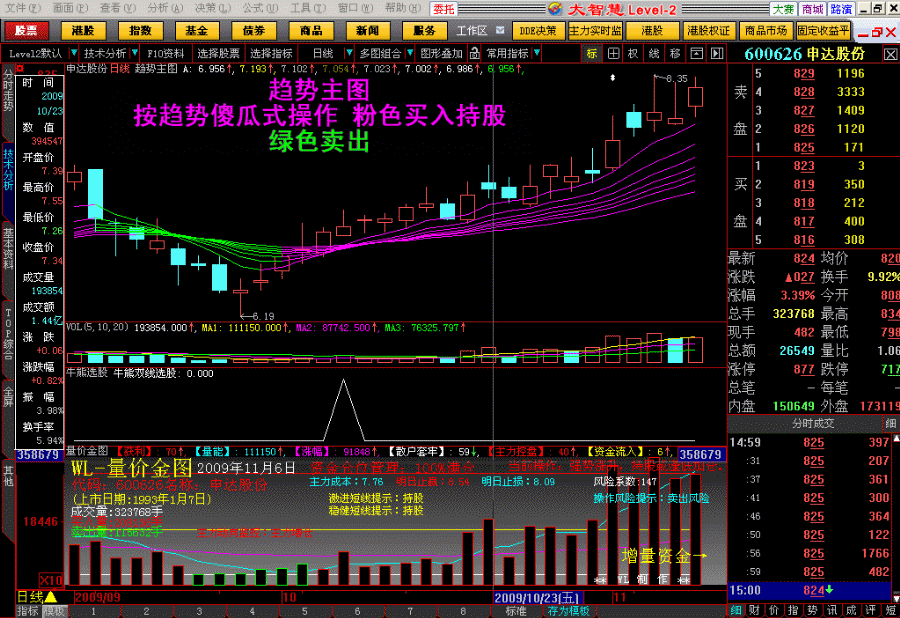Open the 帮助 menu

(x=402, y=8)
